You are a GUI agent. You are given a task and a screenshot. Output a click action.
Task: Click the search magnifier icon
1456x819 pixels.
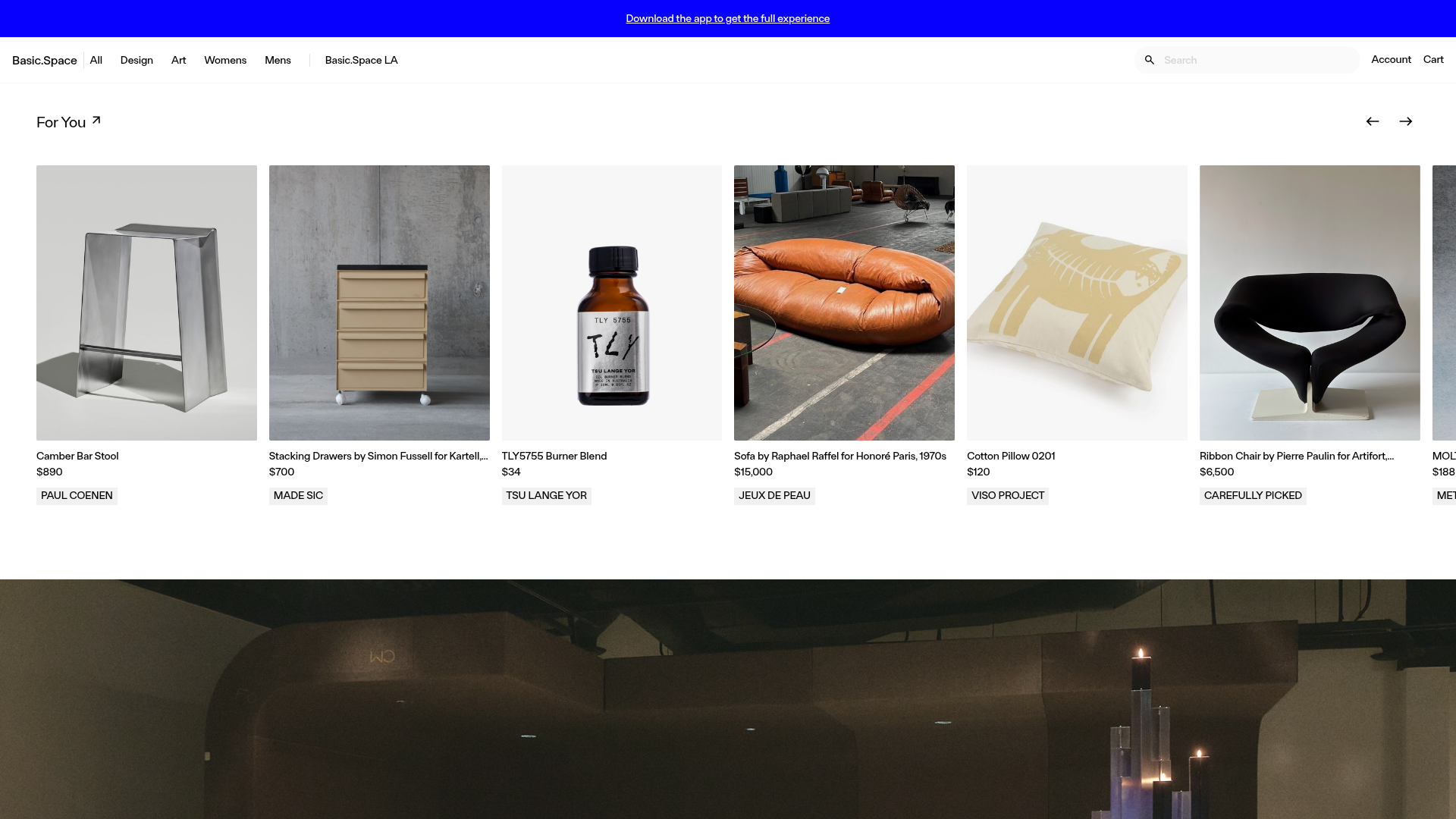click(1150, 60)
